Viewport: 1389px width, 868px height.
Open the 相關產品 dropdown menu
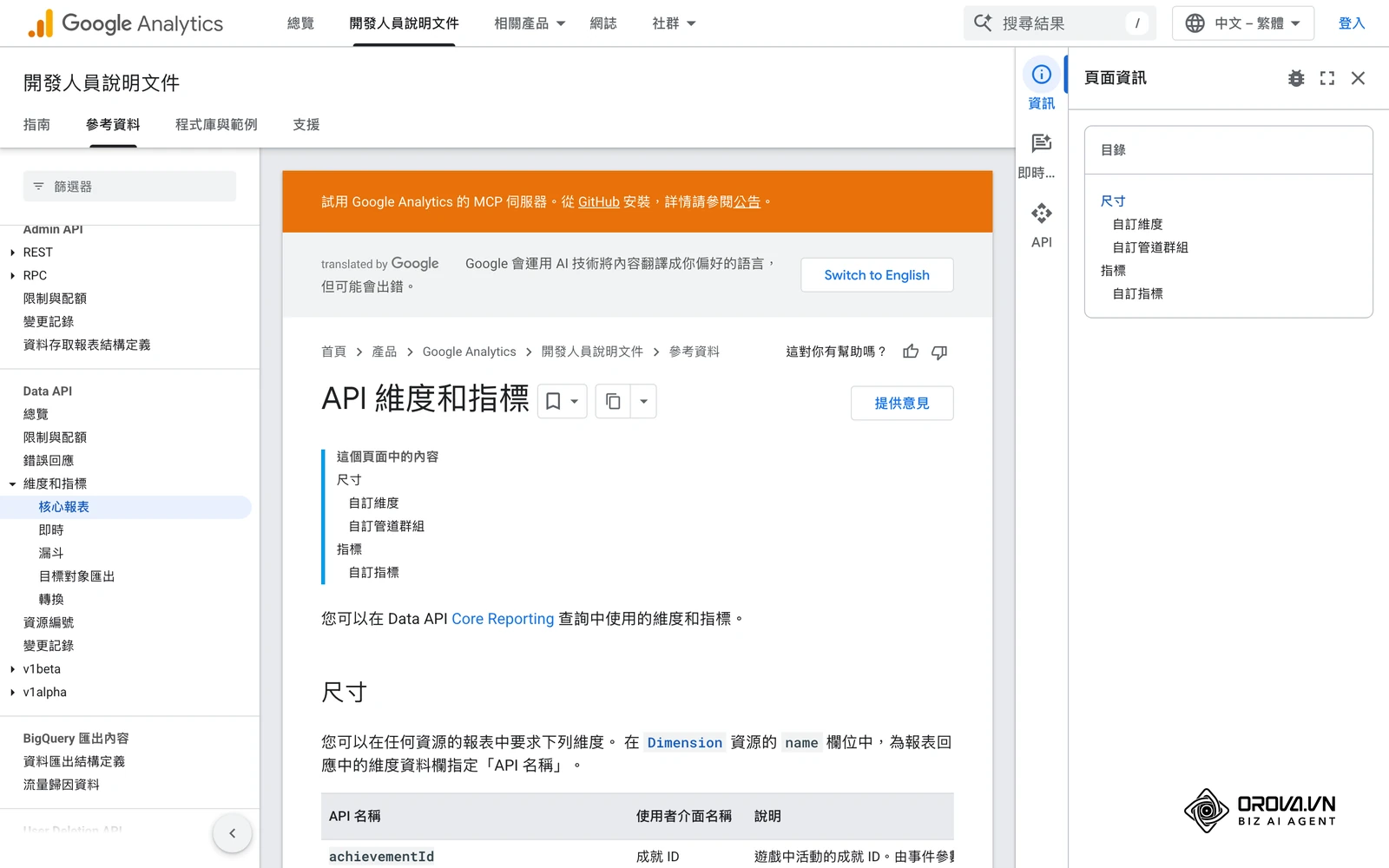pos(530,23)
